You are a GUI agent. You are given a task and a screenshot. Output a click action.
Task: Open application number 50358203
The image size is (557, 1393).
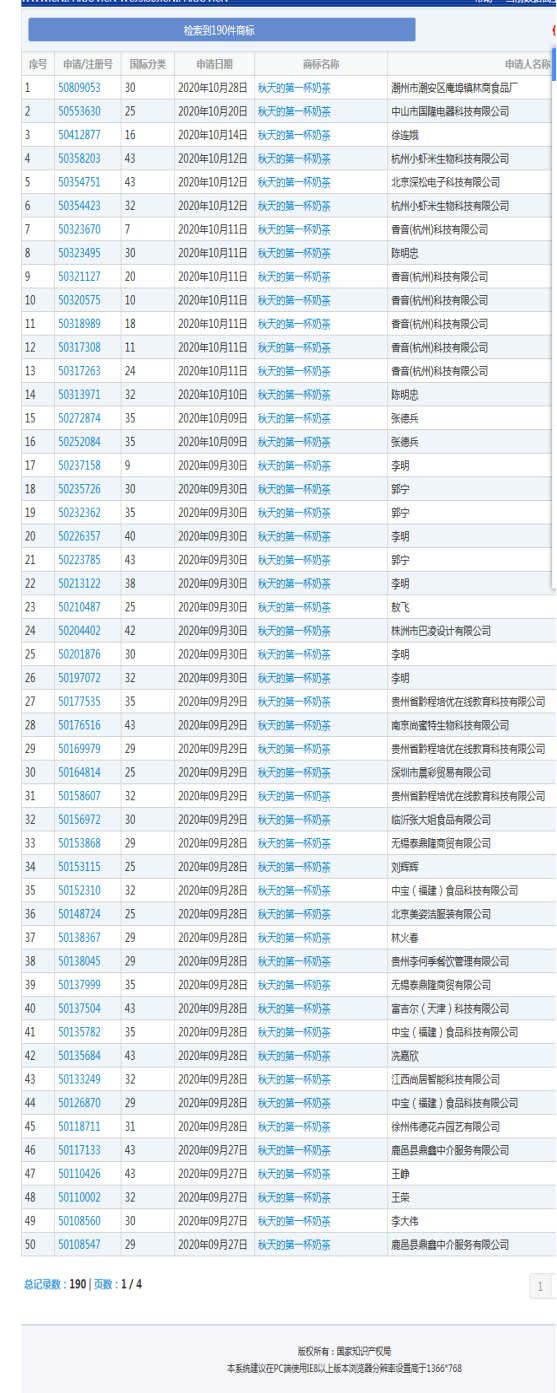point(79,158)
